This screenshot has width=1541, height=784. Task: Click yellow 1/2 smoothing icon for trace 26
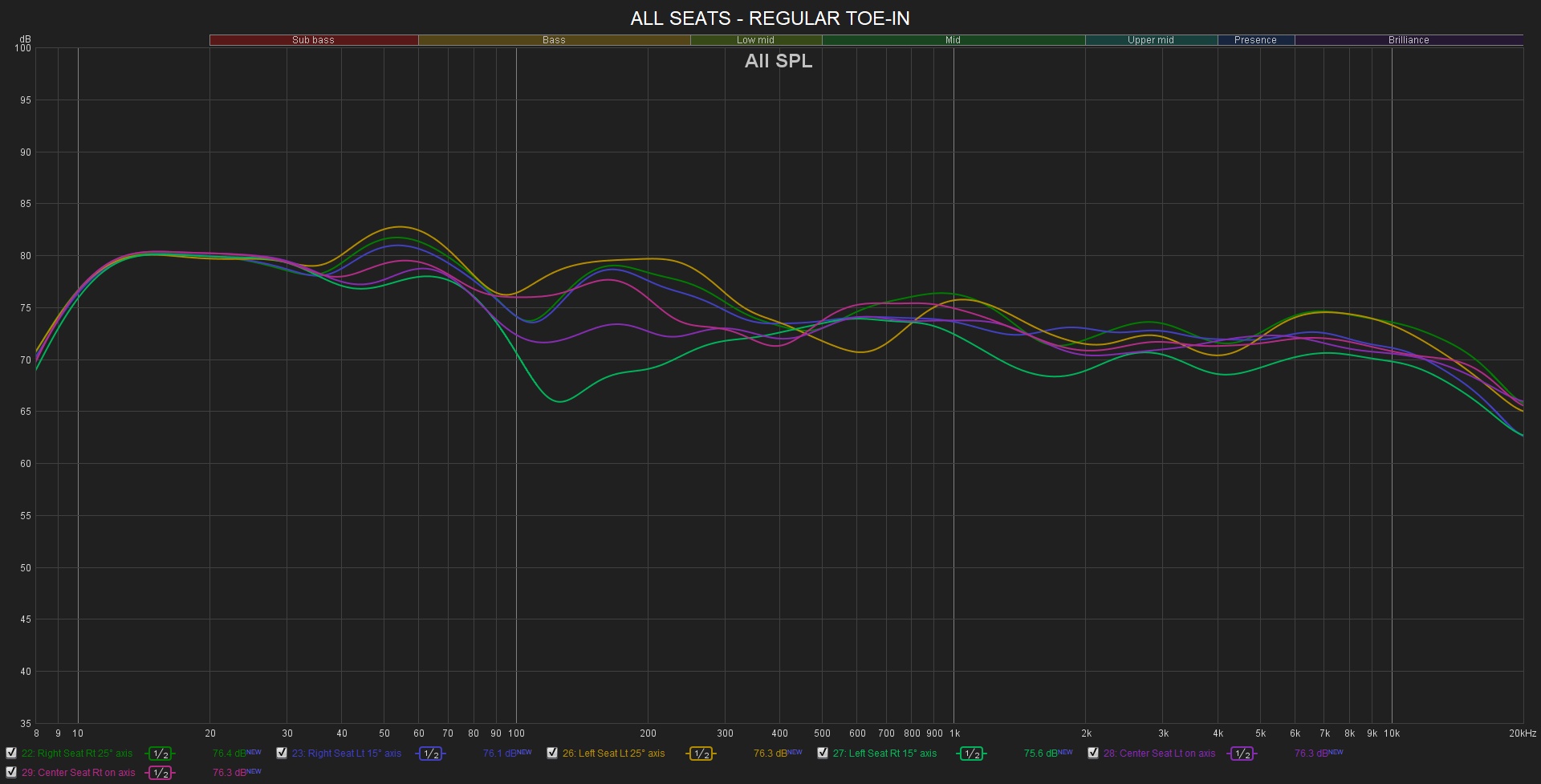click(701, 754)
